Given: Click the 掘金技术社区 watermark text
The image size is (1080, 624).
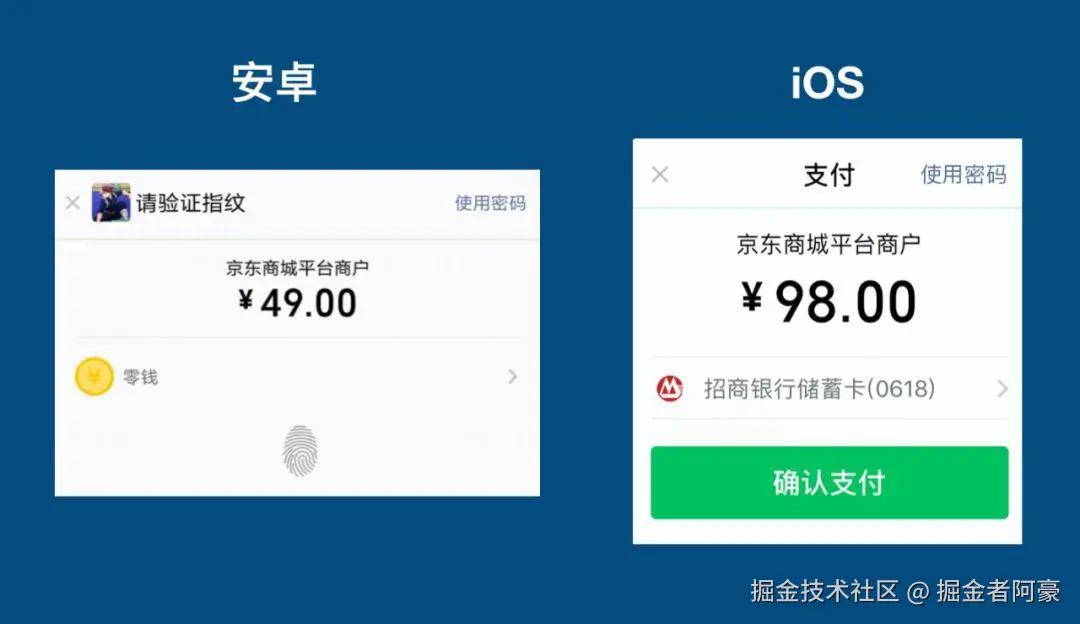Looking at the screenshot, I should (824, 591).
